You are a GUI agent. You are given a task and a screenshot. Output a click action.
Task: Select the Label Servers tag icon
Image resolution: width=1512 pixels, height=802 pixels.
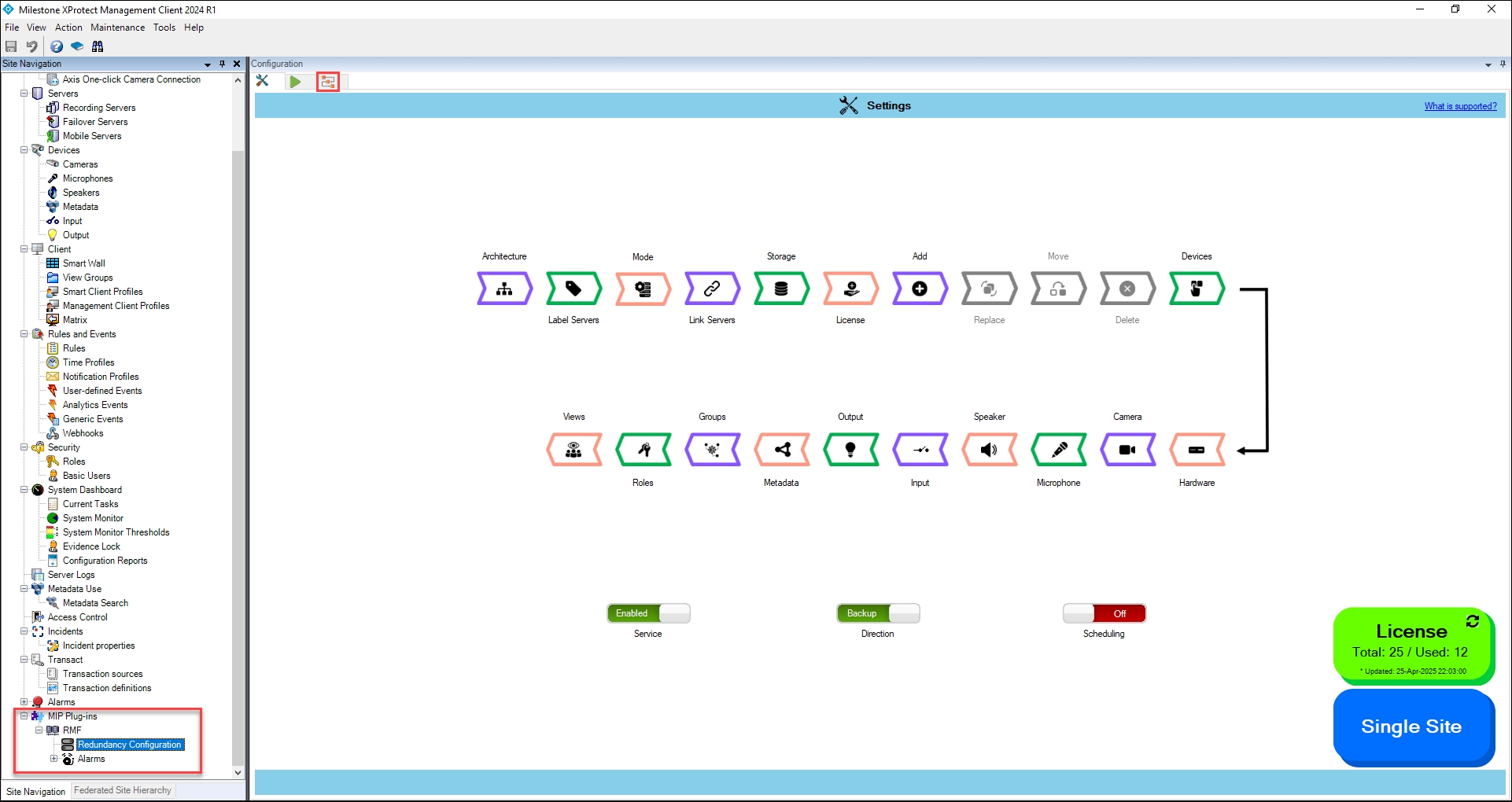pos(573,289)
